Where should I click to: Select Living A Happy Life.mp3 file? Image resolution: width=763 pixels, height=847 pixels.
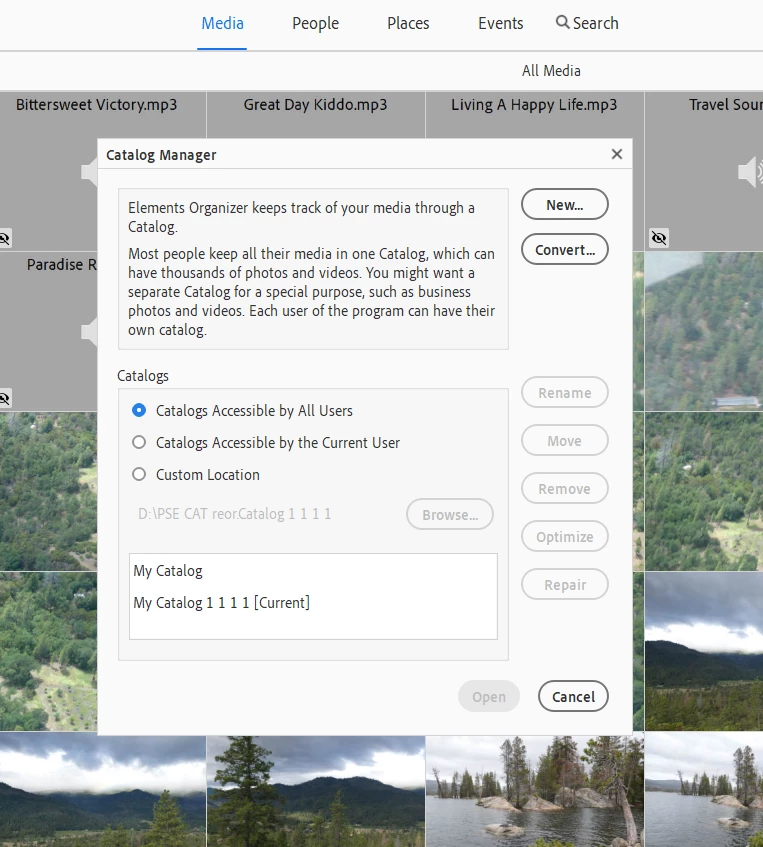[x=534, y=104]
